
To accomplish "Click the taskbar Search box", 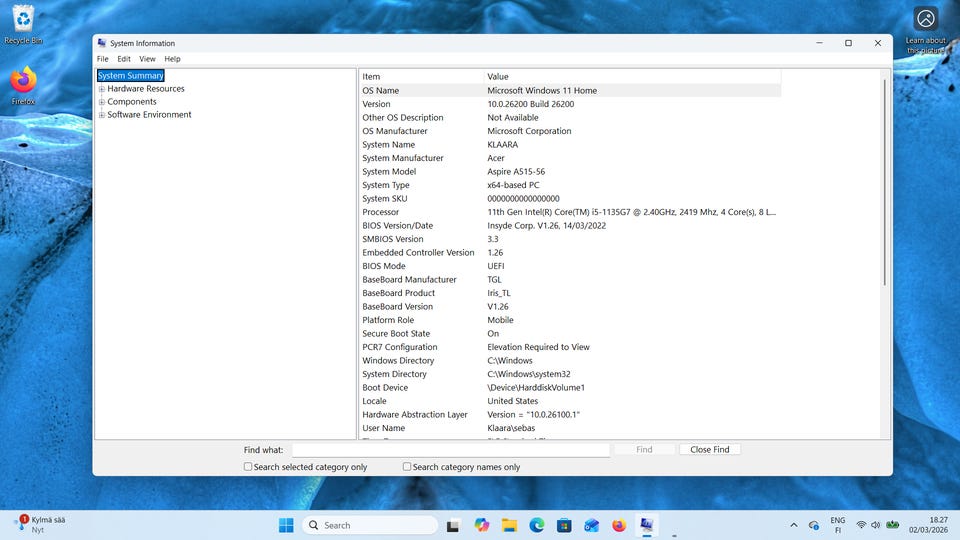I will click(x=370, y=525).
